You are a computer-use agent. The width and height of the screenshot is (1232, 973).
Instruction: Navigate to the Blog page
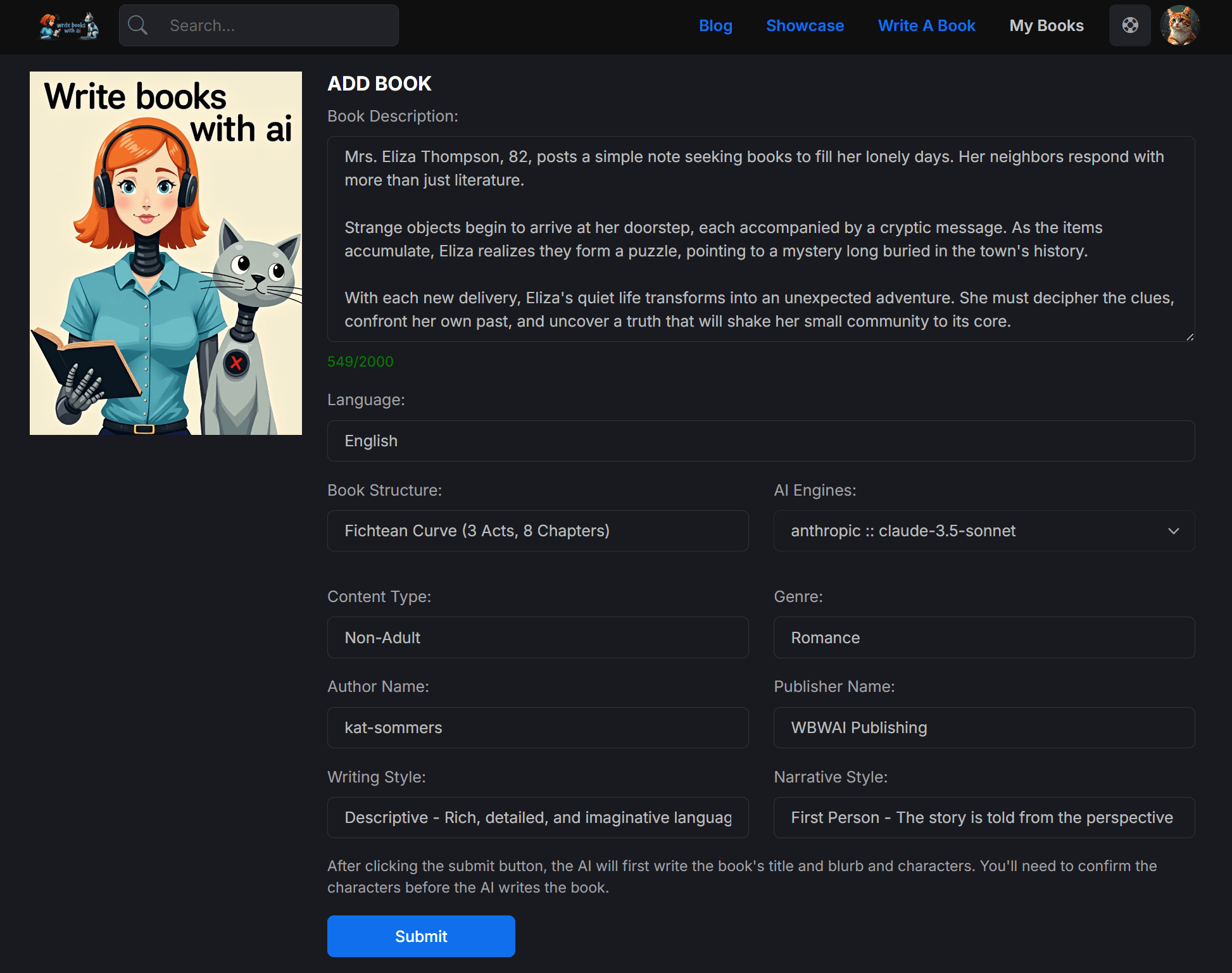tap(715, 25)
